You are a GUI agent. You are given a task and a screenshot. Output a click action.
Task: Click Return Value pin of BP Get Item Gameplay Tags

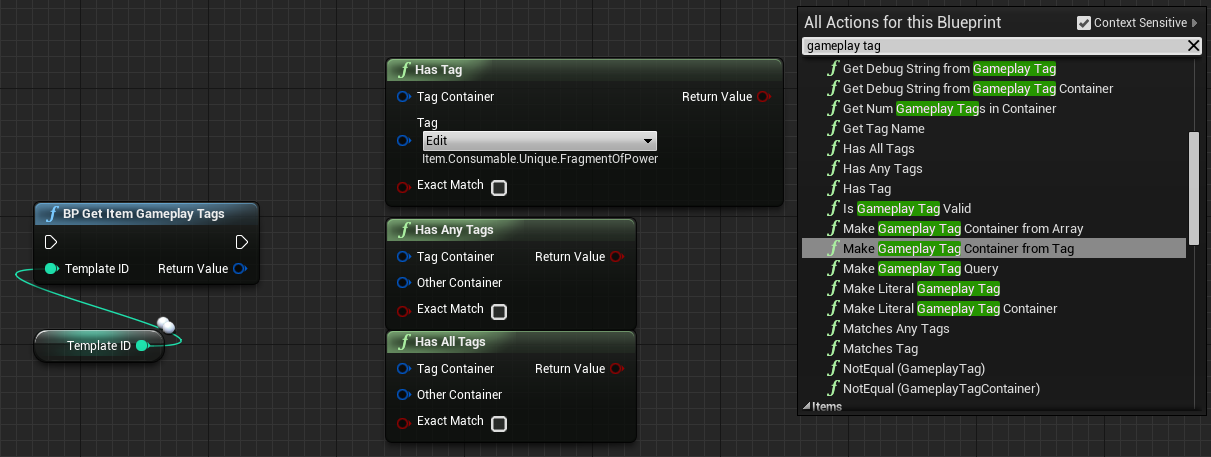[240, 269]
